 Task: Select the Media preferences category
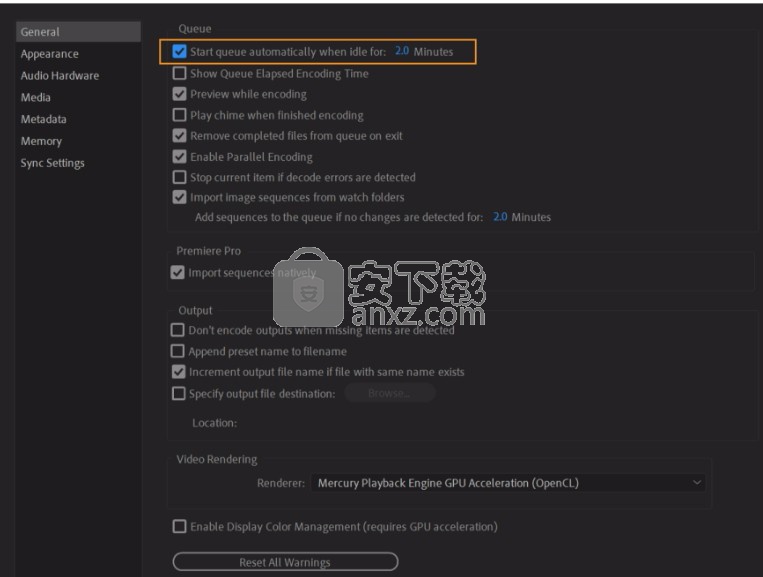[x=35, y=97]
